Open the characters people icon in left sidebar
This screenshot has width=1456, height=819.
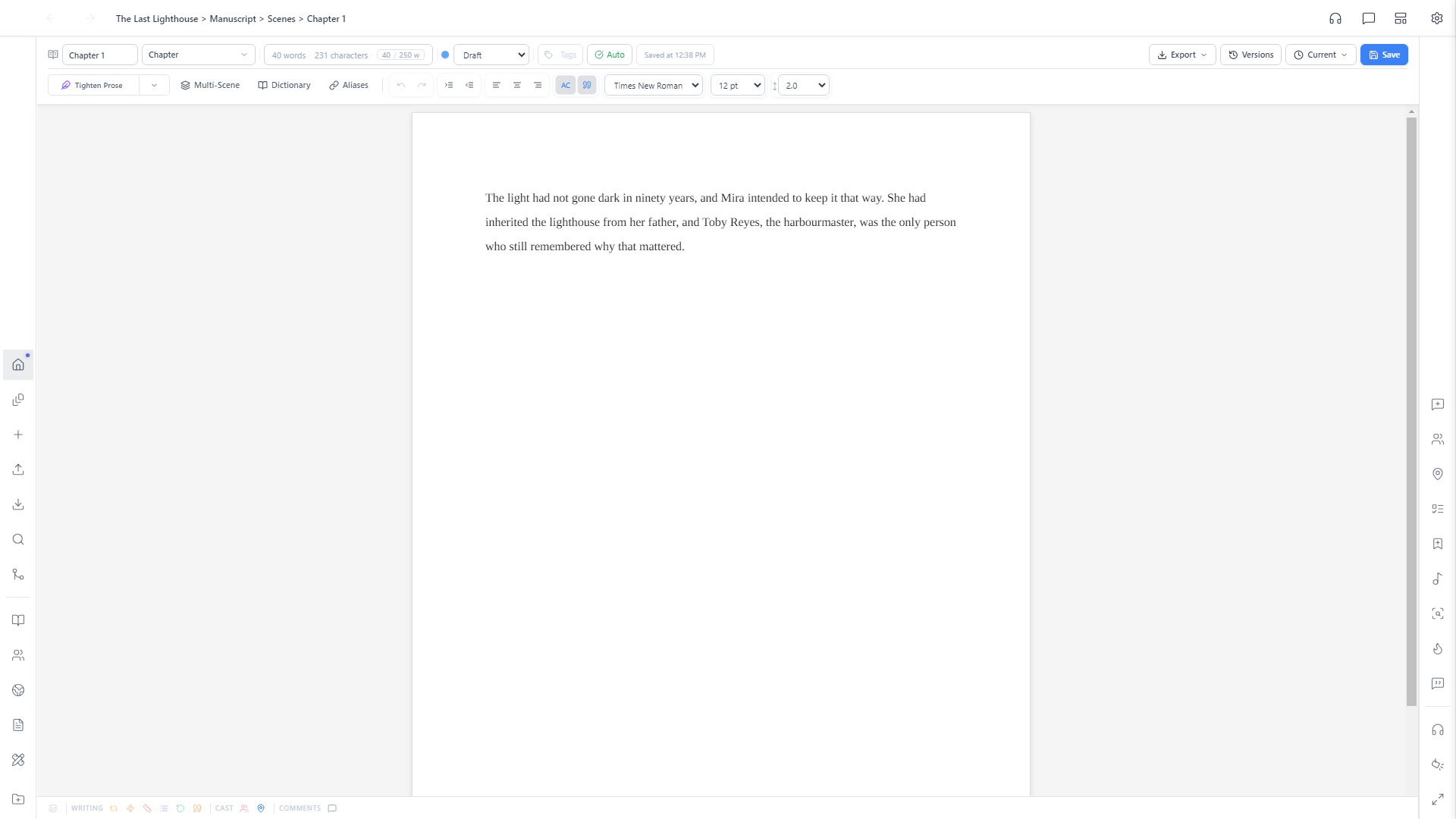click(x=18, y=655)
